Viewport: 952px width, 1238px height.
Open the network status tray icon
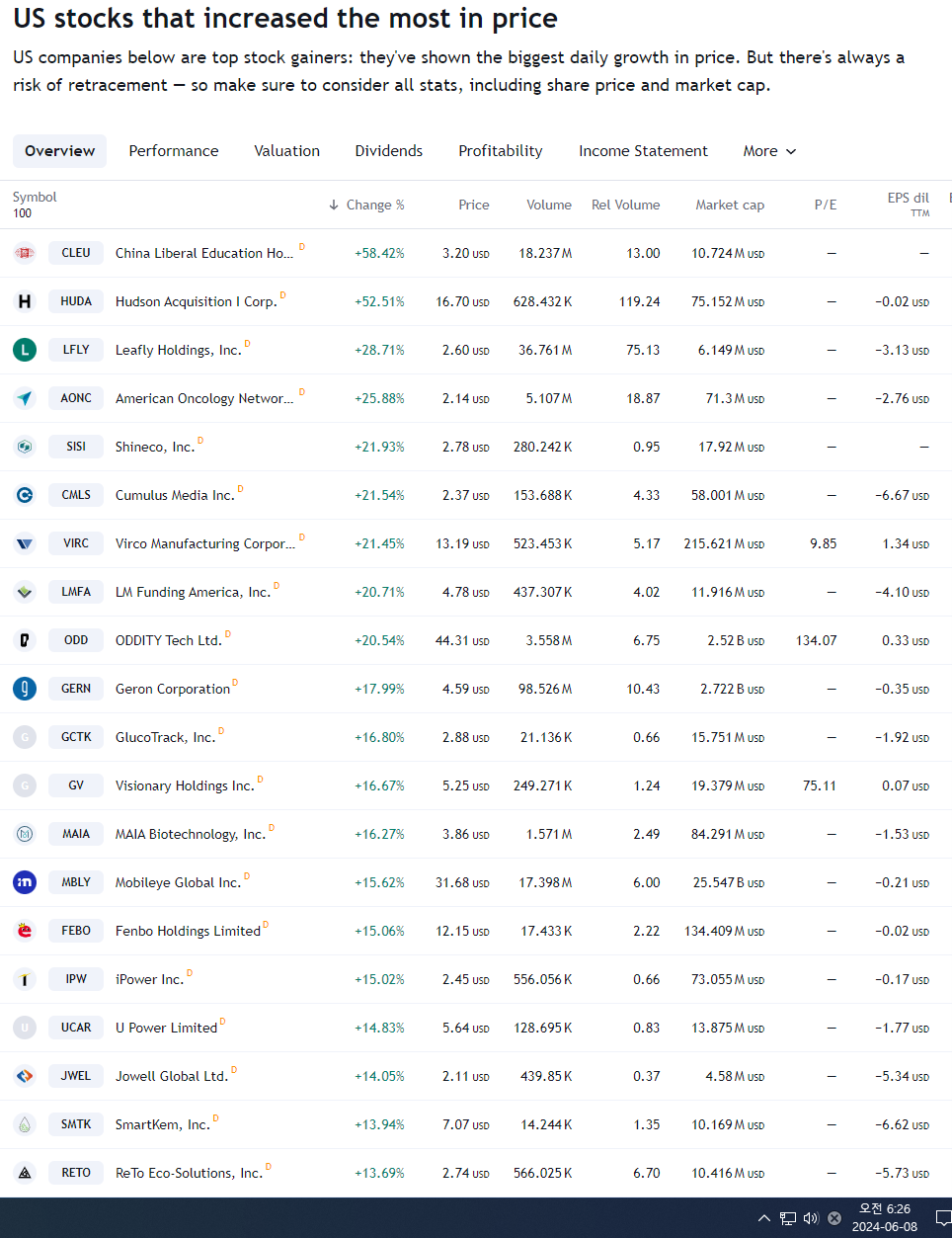(x=788, y=1218)
